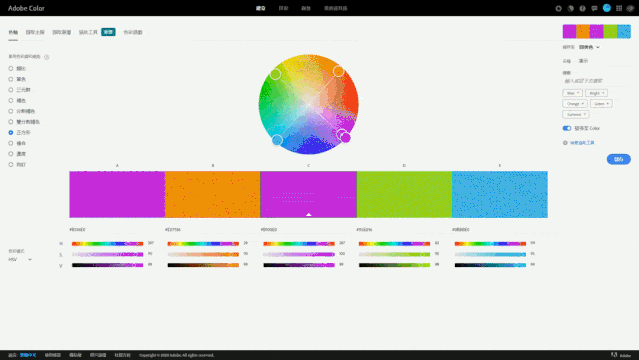639x360 pixels.
Task: Select the orange color swatch B
Action: pos(212,194)
